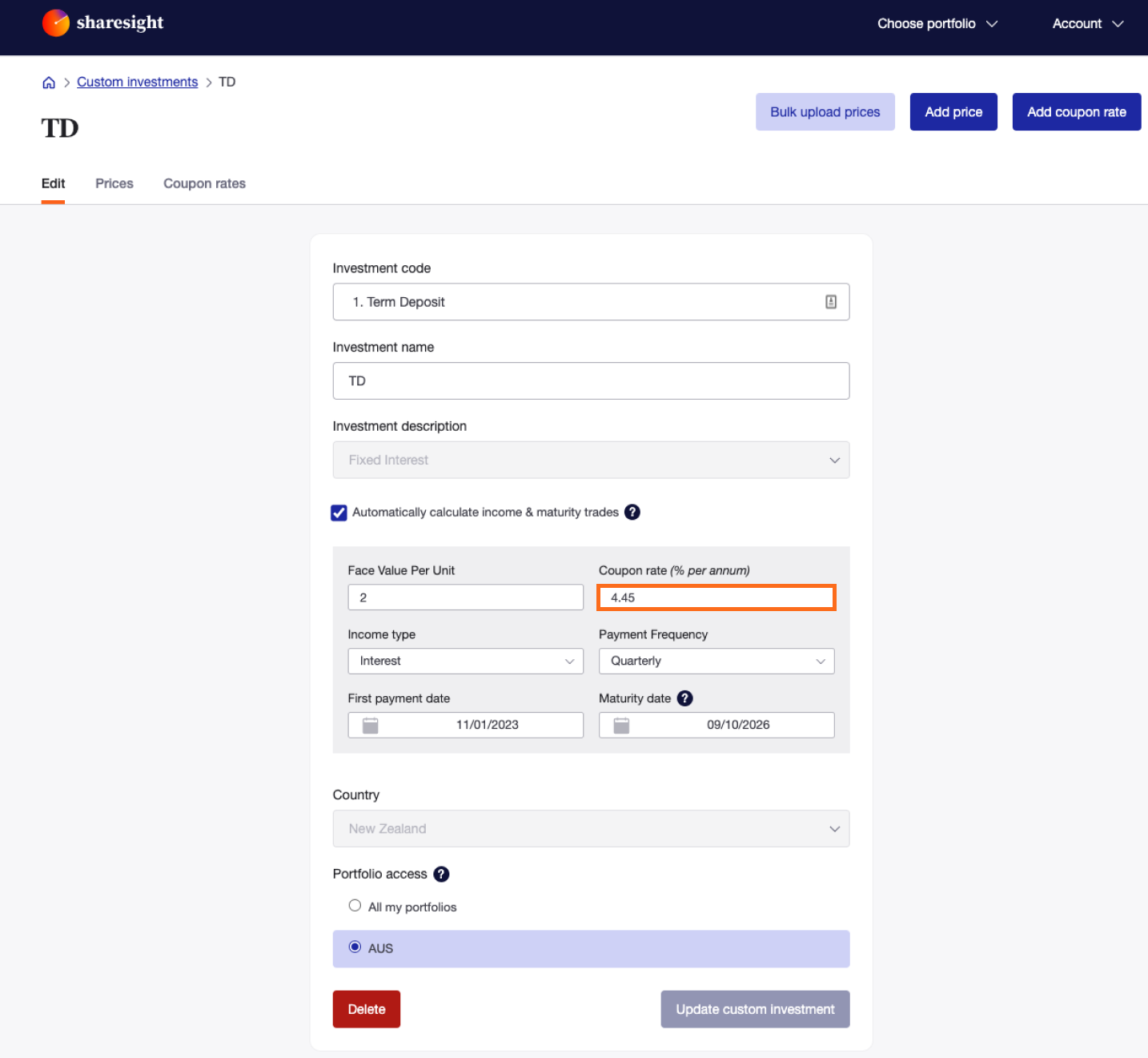Open Payment Frequency dropdown
The width and height of the screenshot is (1148, 1058).
[x=716, y=661]
